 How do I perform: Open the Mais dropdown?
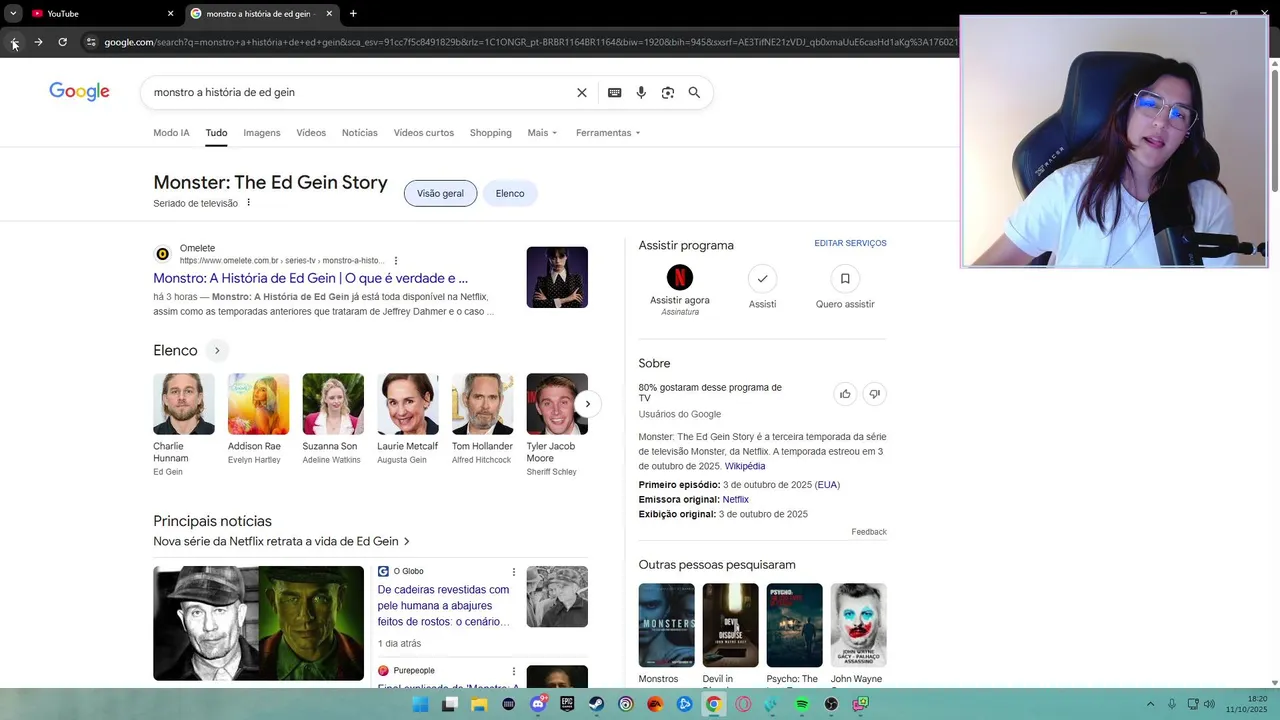pos(542,133)
